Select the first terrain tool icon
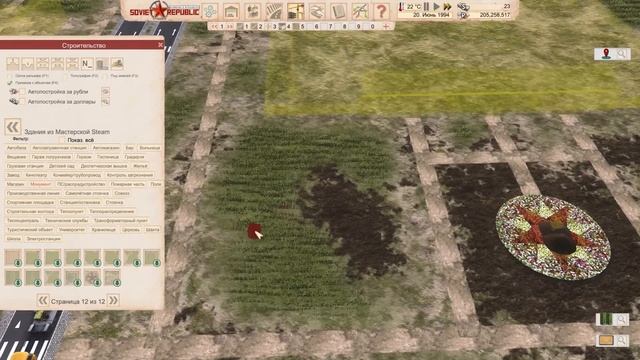The height and width of the screenshot is (360, 640). [x=13, y=64]
